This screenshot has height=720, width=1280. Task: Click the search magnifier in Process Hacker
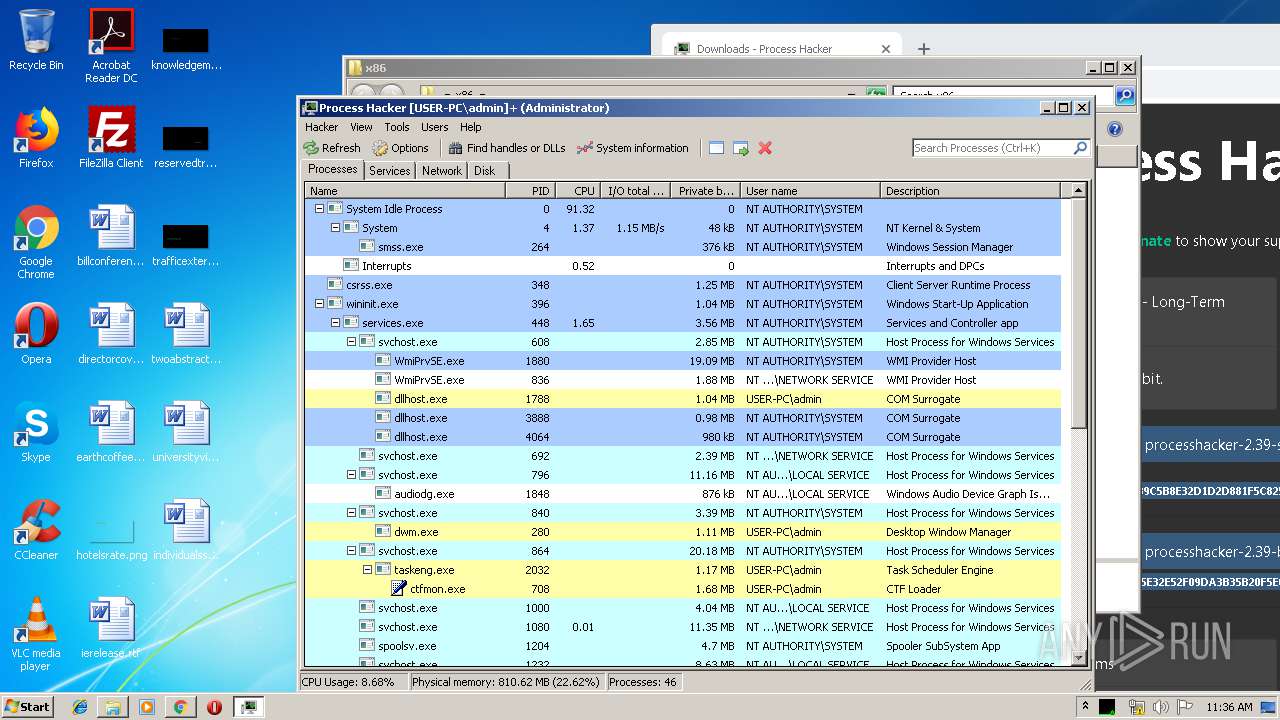pos(1080,148)
